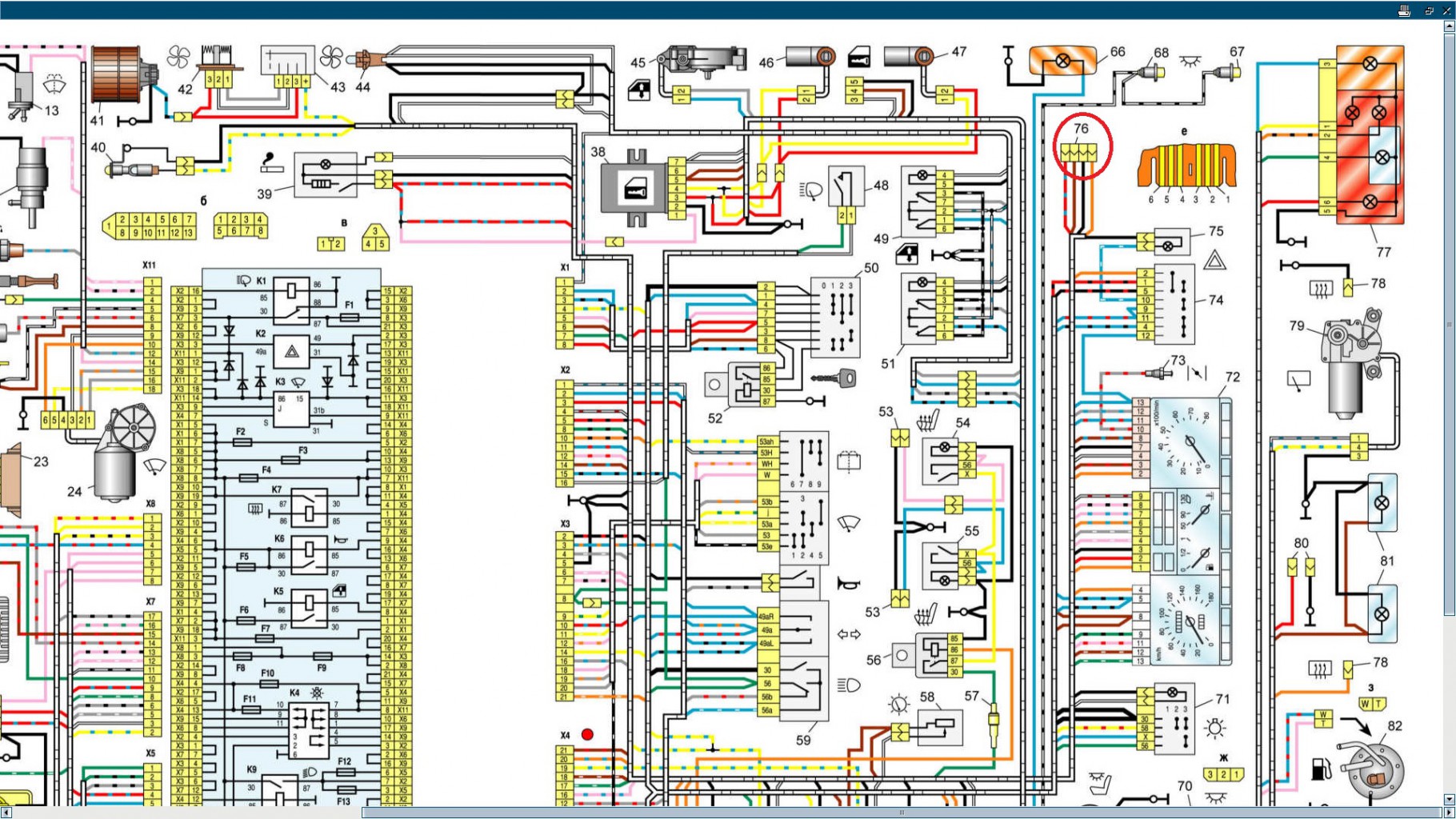Viewport: 1456px width, 819px height.
Task: Click the K2 relay label
Action: (261, 334)
